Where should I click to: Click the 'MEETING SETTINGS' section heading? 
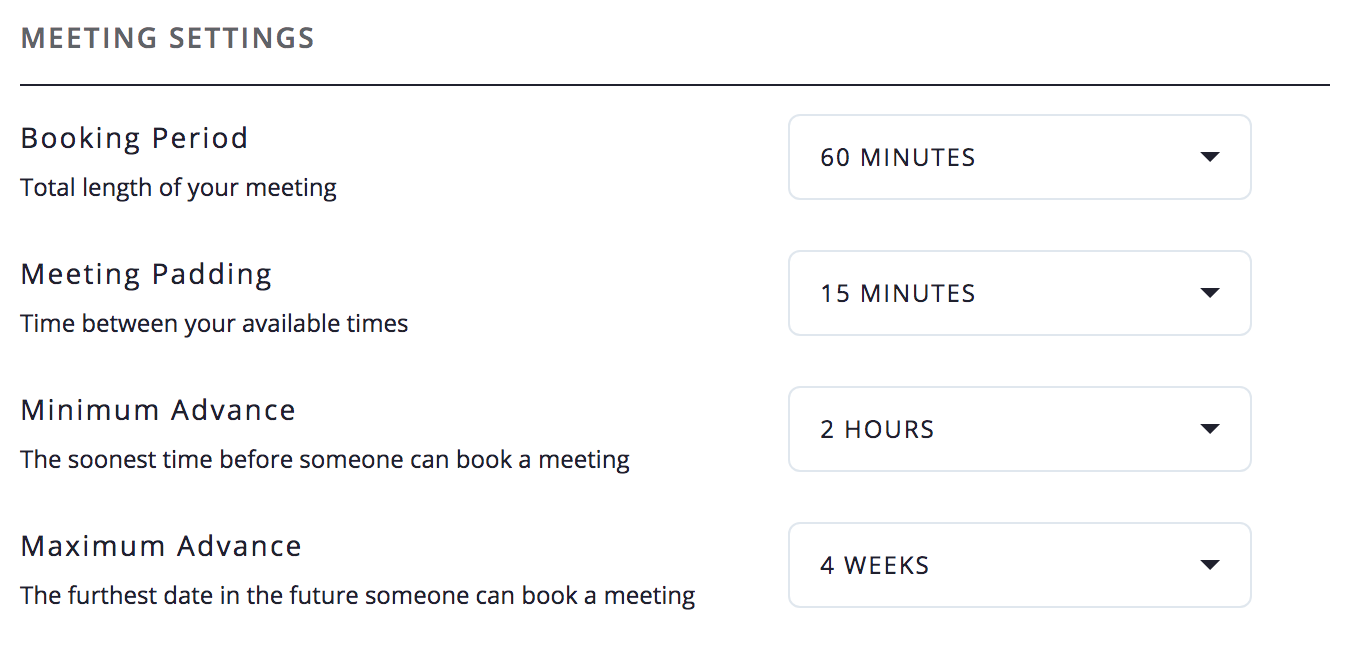(x=168, y=38)
